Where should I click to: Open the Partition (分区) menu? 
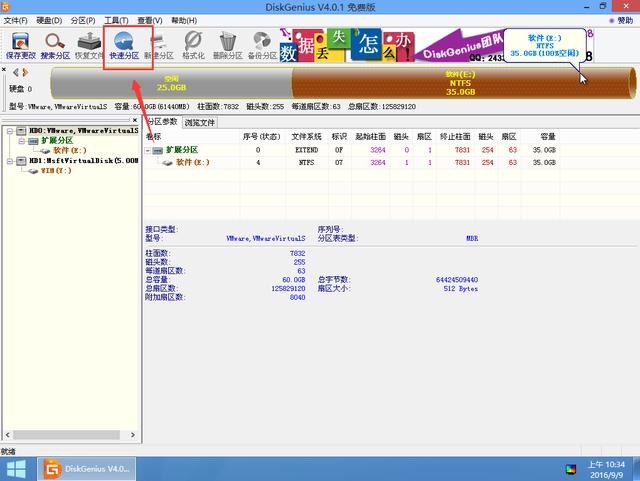click(x=83, y=20)
